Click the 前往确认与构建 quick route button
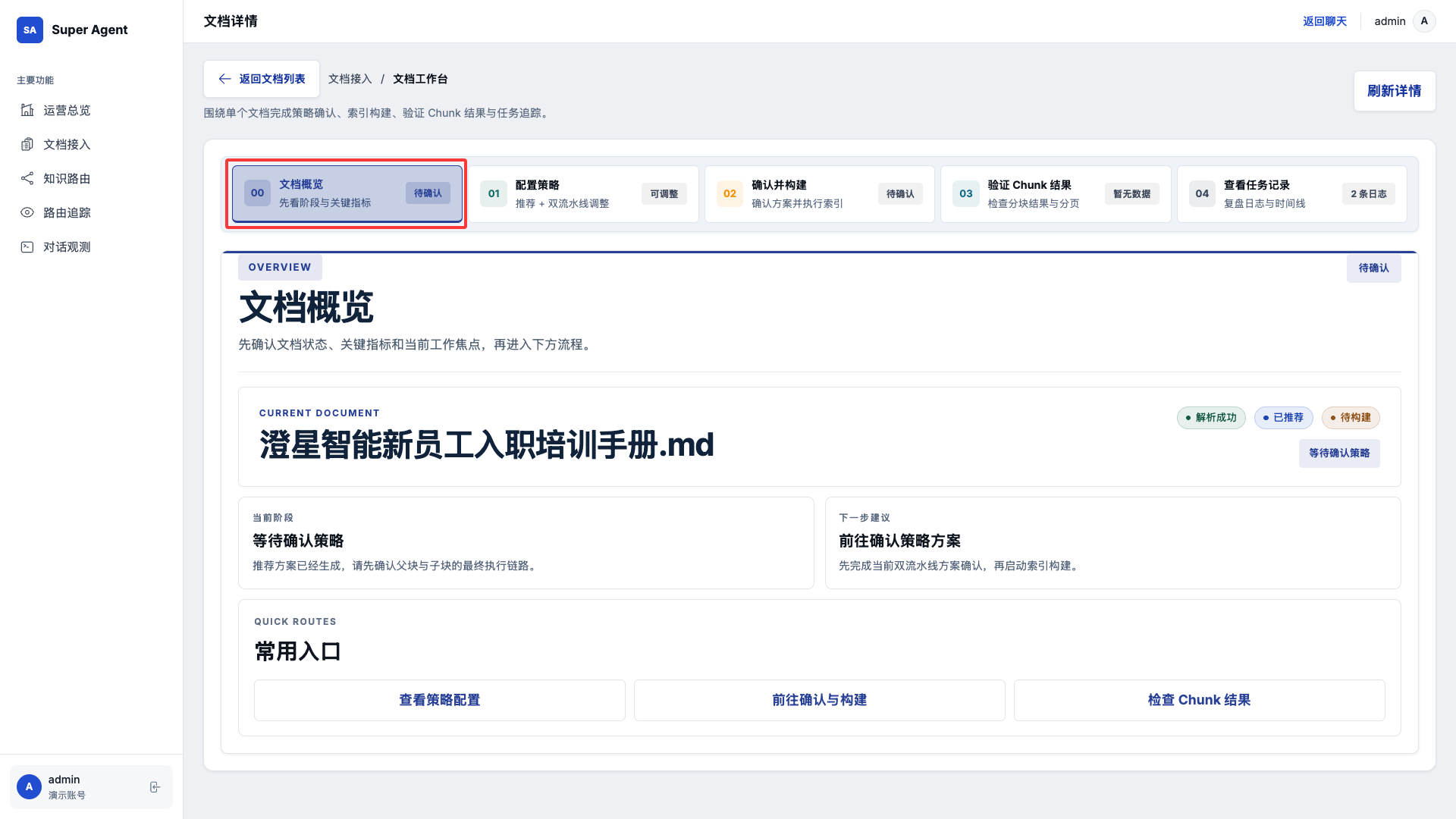The height and width of the screenshot is (819, 1456). [819, 700]
